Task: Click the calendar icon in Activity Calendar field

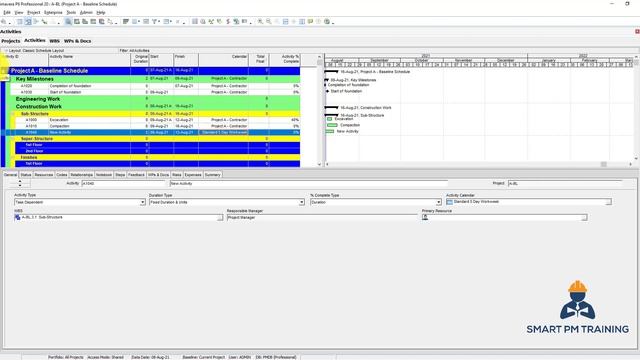Action: (449, 202)
